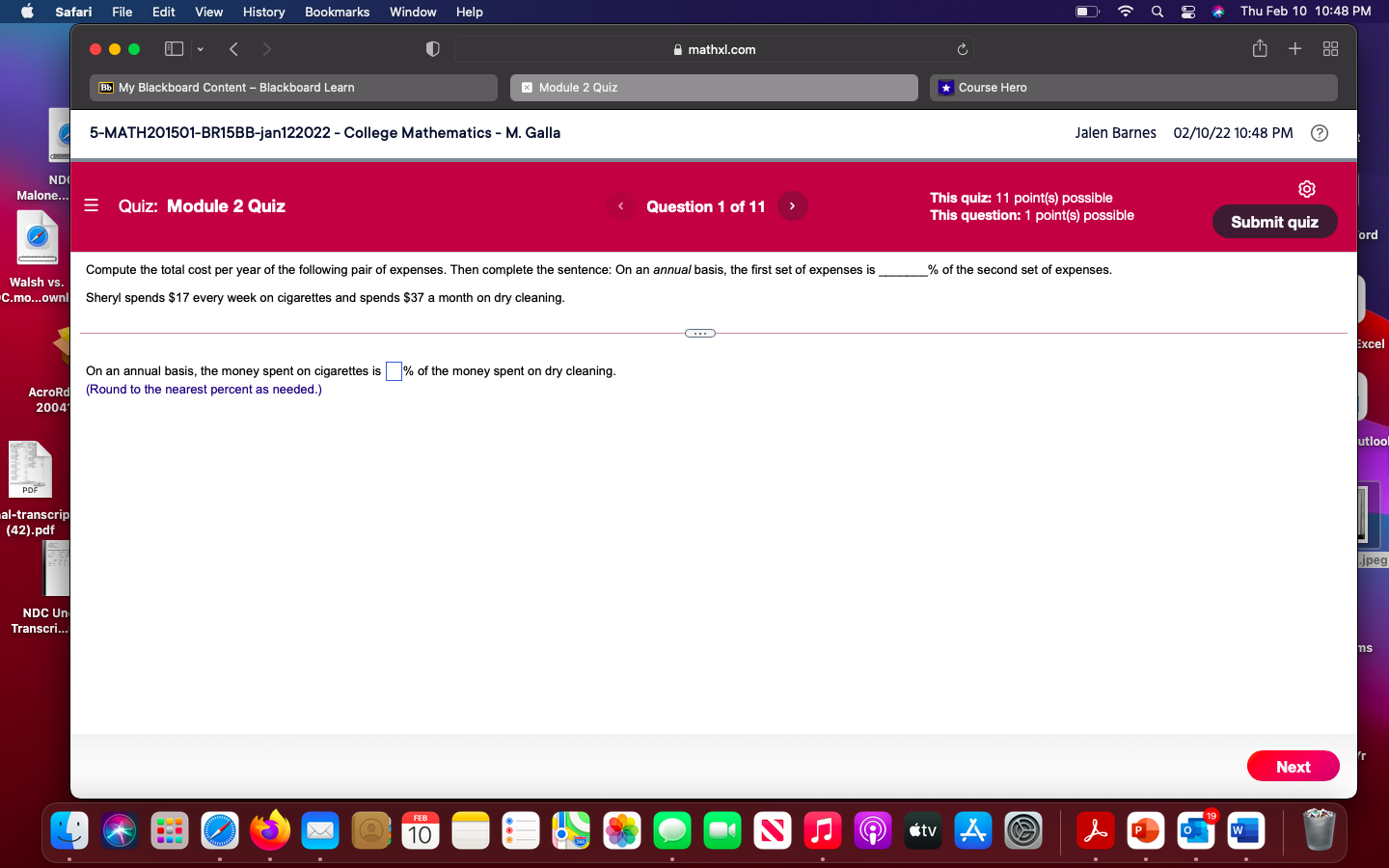Launch PowerPoint from the Dock

tap(1146, 830)
